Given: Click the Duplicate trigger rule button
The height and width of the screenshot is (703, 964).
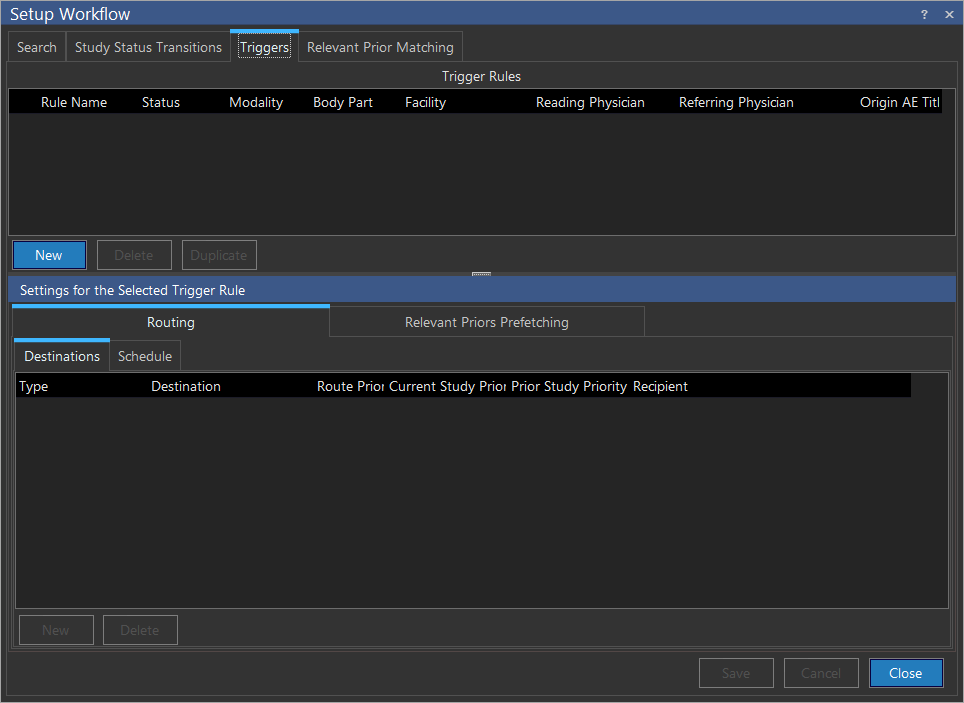Looking at the screenshot, I should (x=219, y=255).
